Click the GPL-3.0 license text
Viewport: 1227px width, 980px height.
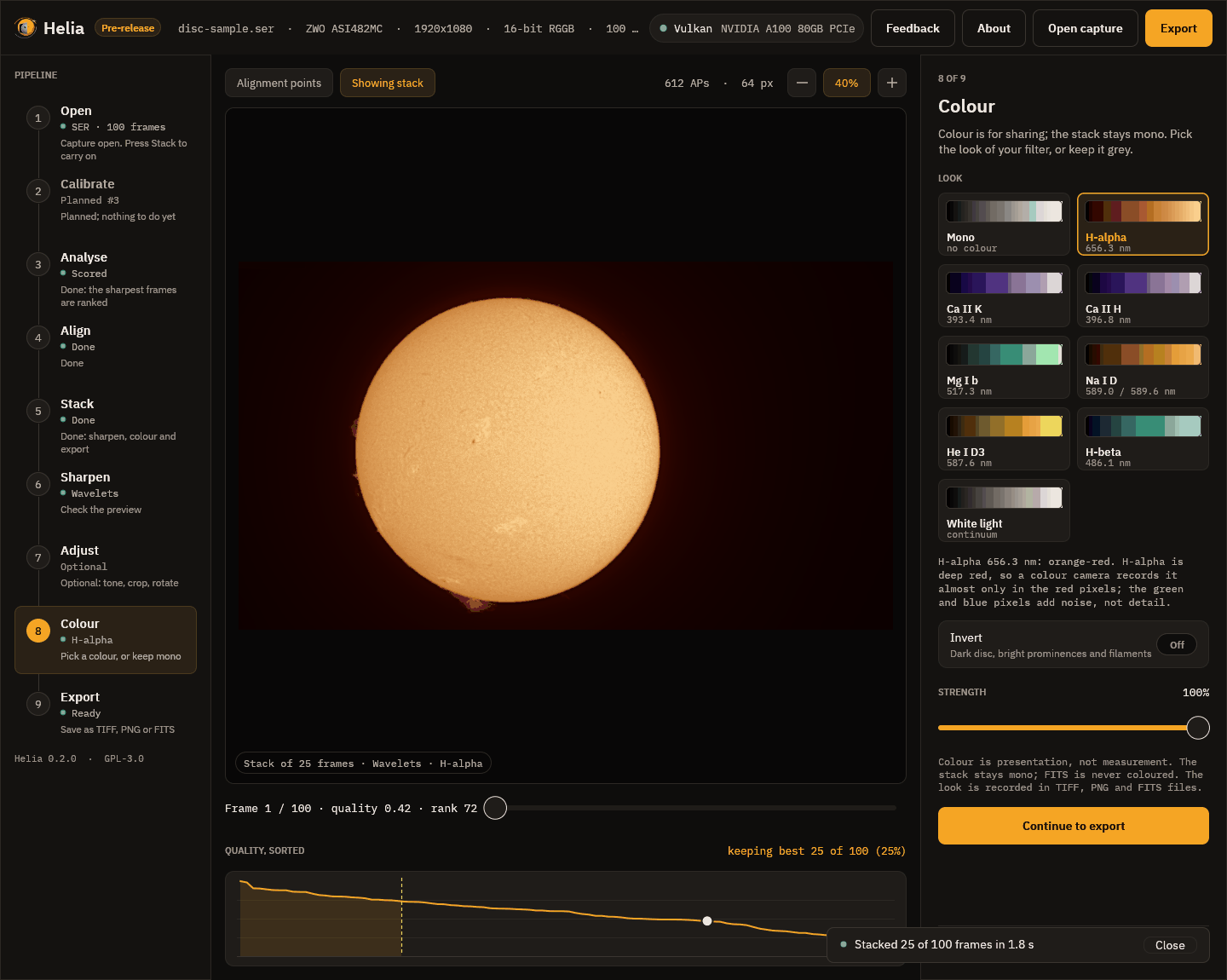pos(124,758)
